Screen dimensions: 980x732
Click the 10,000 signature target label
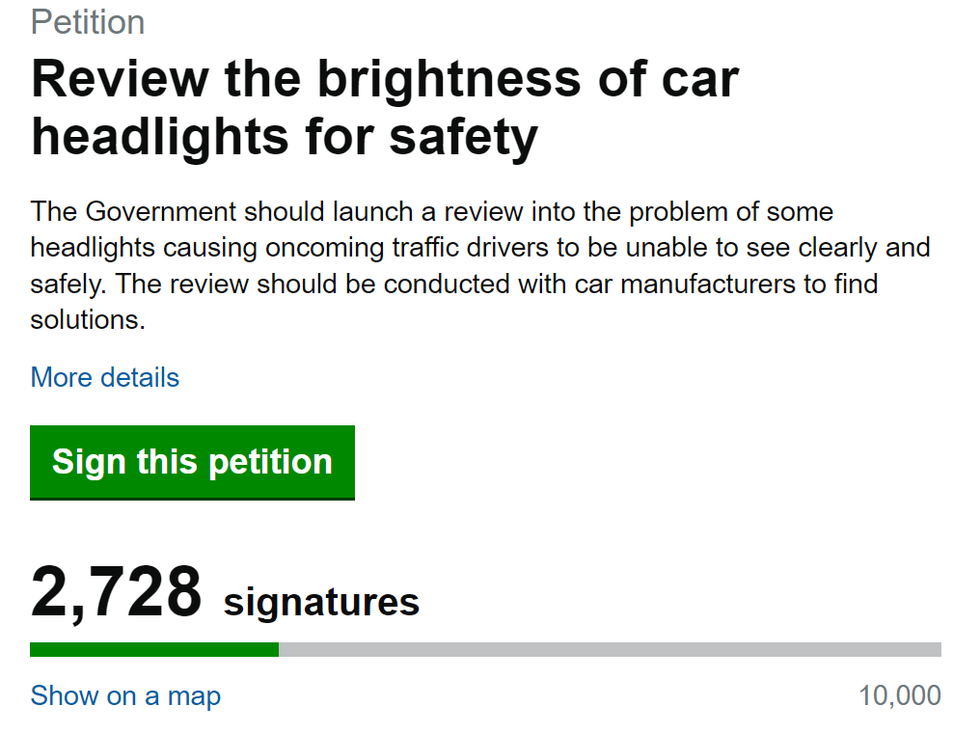[899, 696]
